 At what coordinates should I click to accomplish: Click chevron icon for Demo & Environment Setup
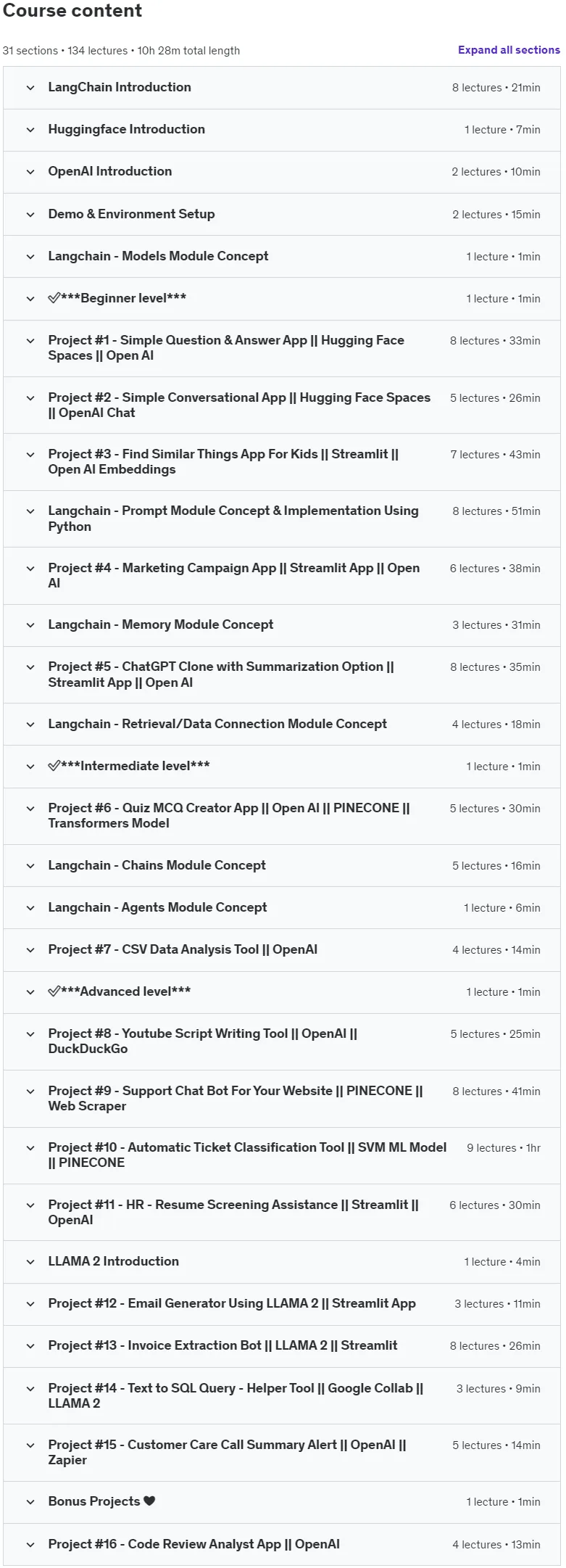pos(30,215)
